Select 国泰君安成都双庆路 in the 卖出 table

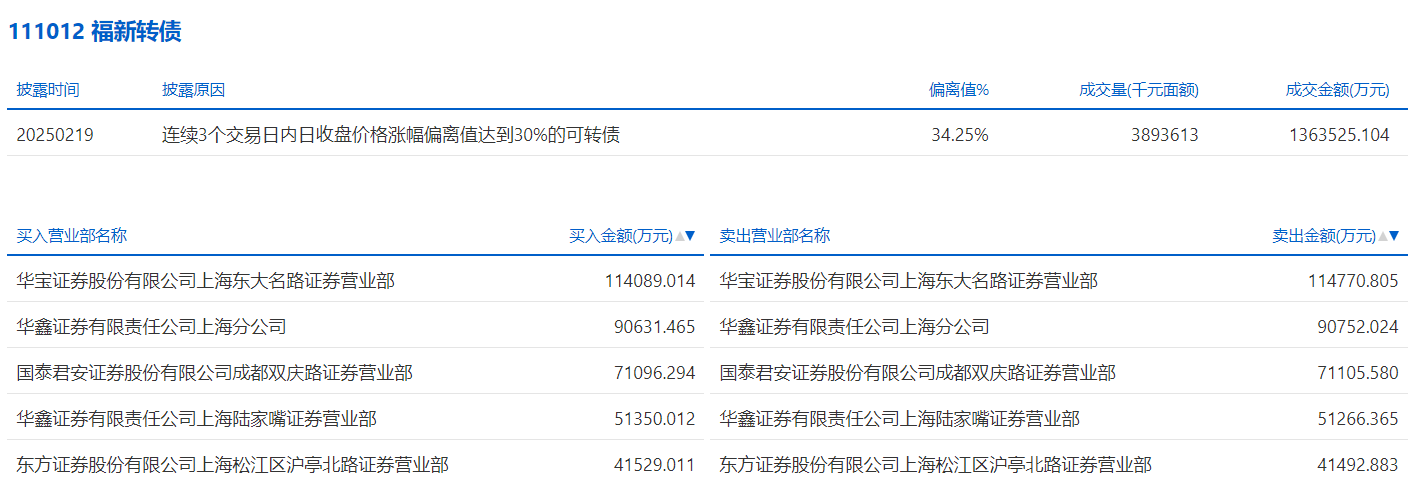pyautogui.click(x=918, y=373)
